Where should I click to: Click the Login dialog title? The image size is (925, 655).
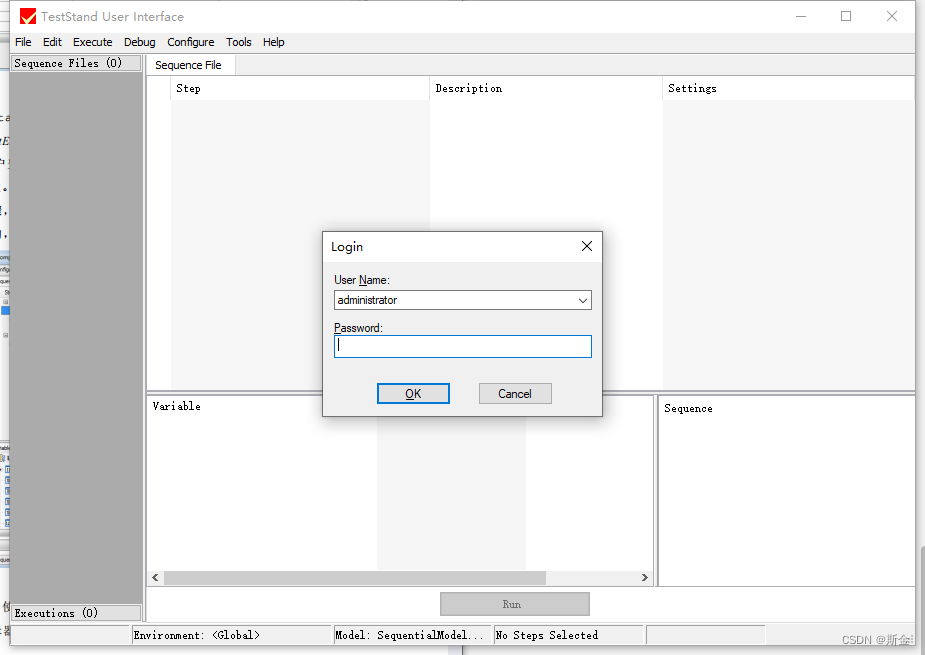(347, 247)
